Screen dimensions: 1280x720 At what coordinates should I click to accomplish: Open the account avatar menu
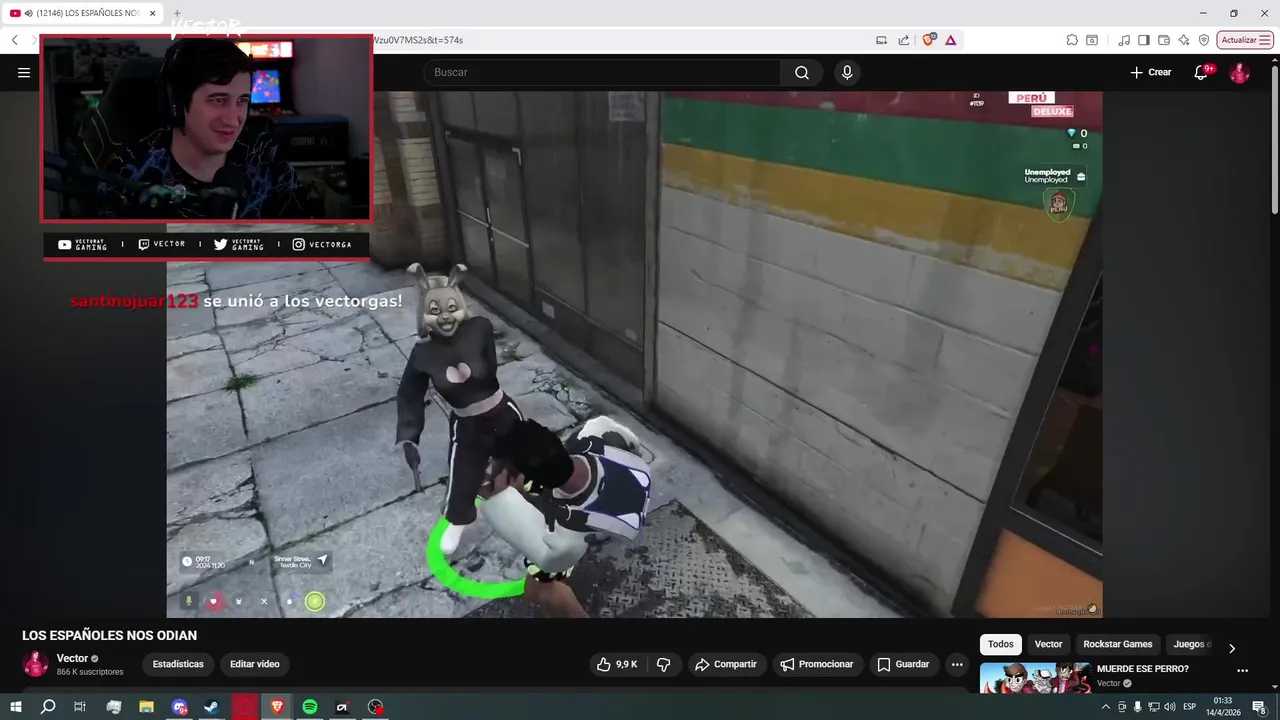[x=1239, y=72]
